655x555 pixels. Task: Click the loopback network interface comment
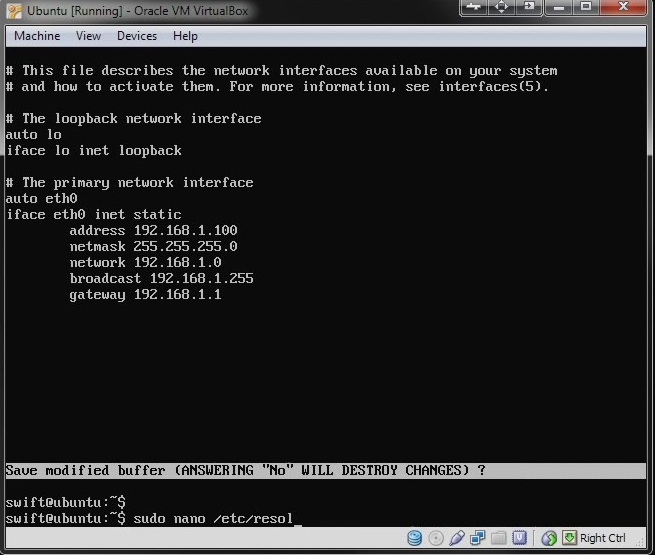pos(134,119)
